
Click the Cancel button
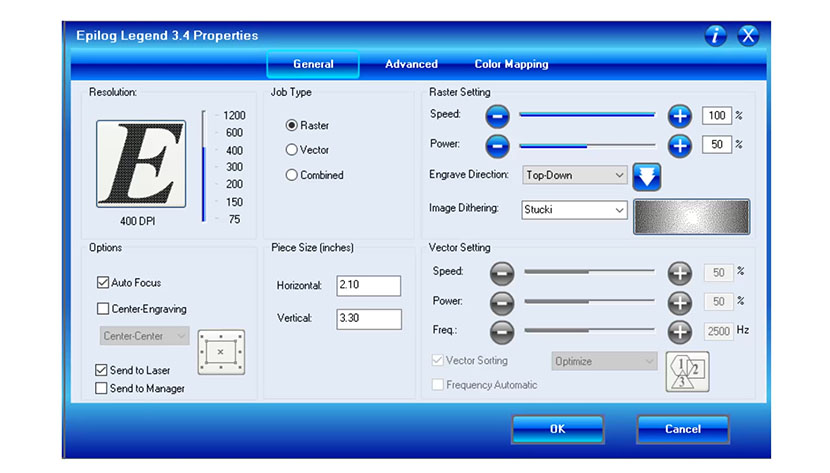click(683, 429)
